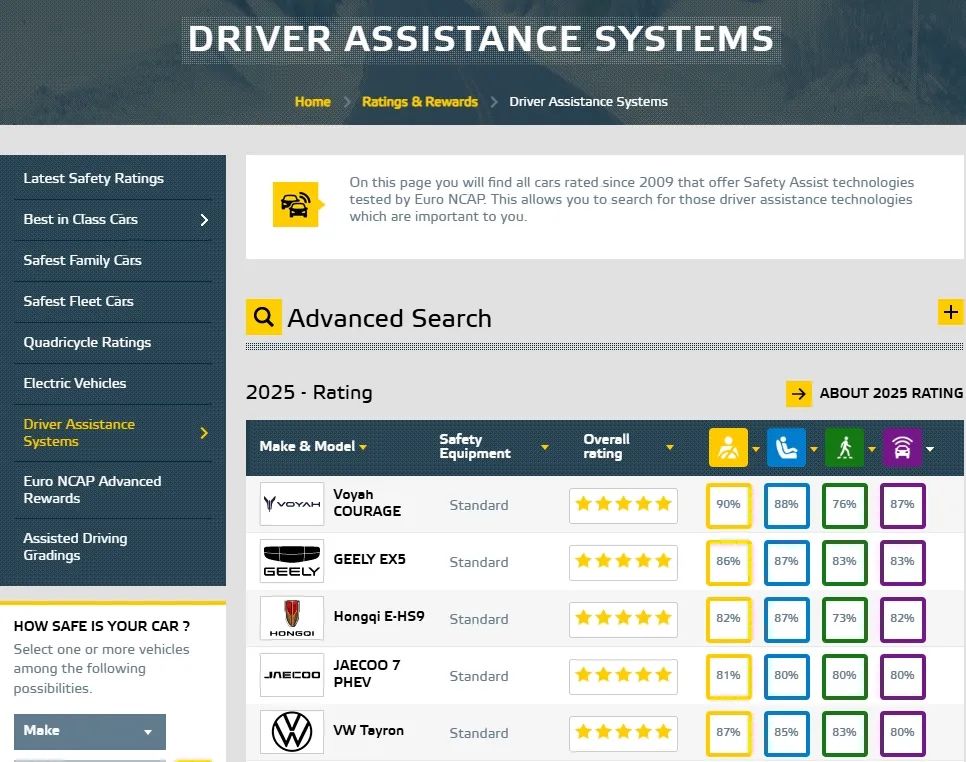The image size is (966, 762).
Task: Open the Volkswagen brand logo
Action: click(x=291, y=732)
